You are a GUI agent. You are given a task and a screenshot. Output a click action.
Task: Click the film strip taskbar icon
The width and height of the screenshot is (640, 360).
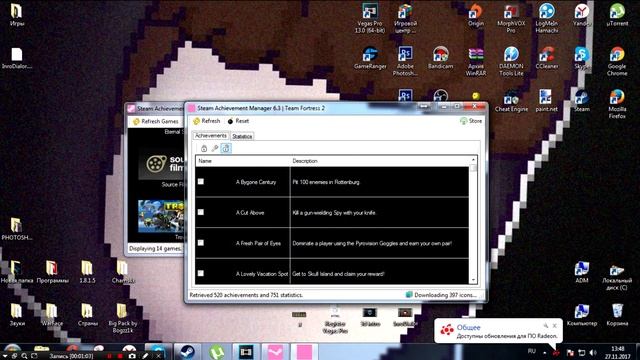[246, 352]
